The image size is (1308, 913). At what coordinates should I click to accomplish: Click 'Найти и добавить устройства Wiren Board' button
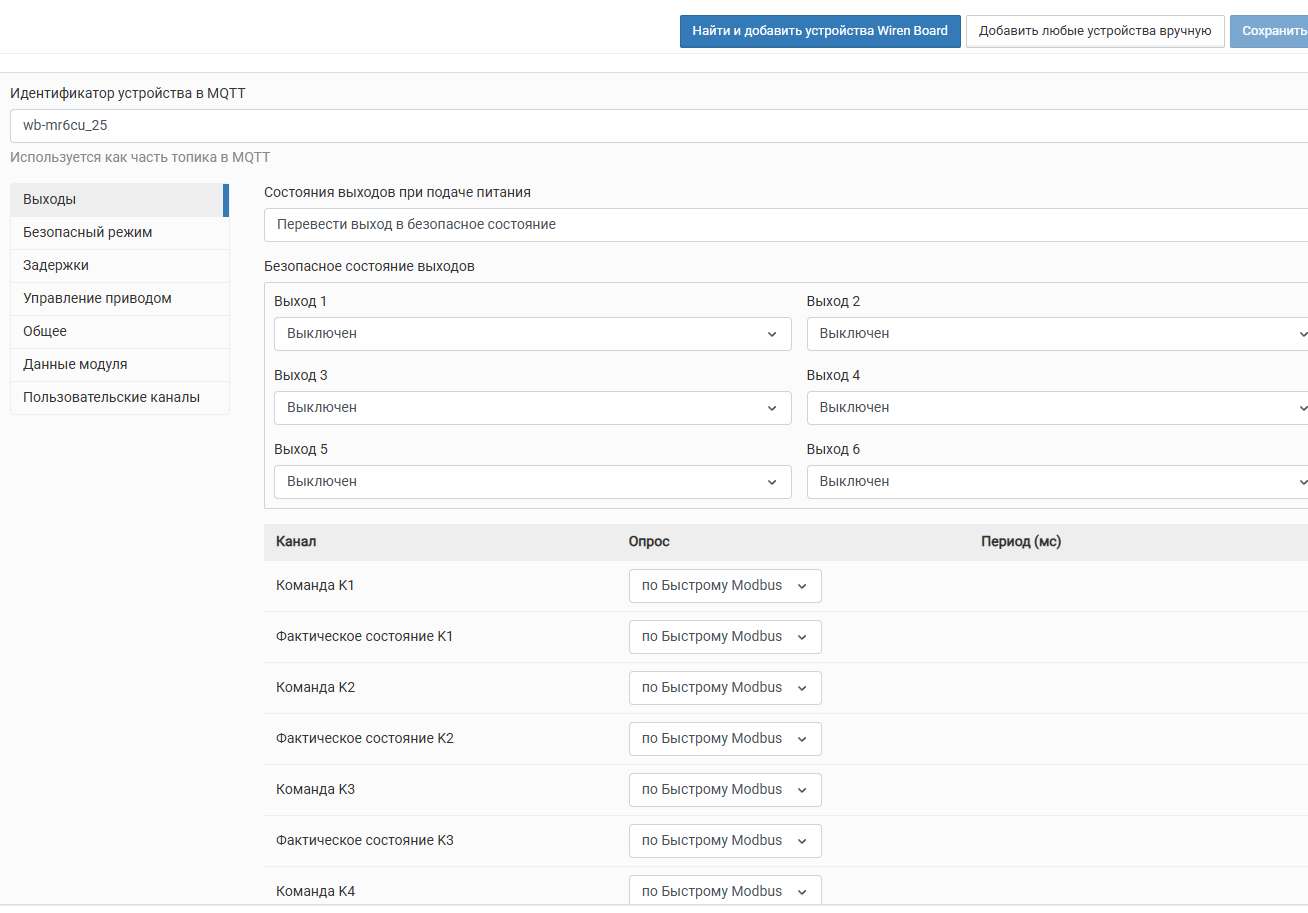click(x=820, y=31)
